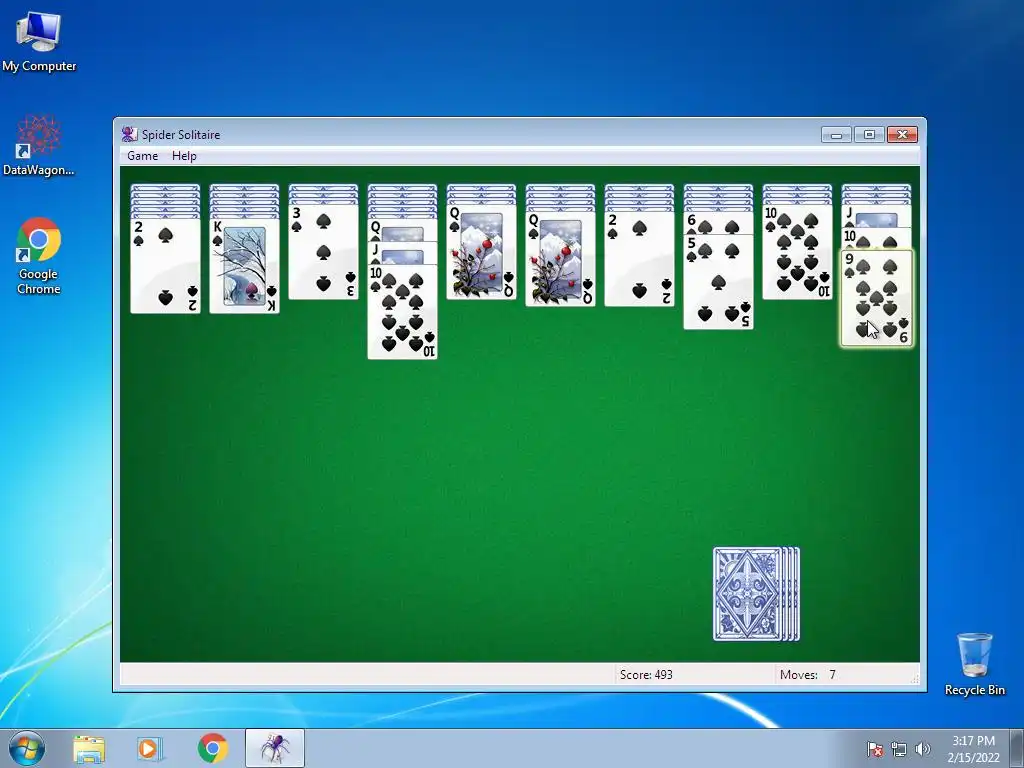Click the Spider Solitaire title bar icon
Viewport: 1024px width, 768px height.
pyautogui.click(x=129, y=134)
